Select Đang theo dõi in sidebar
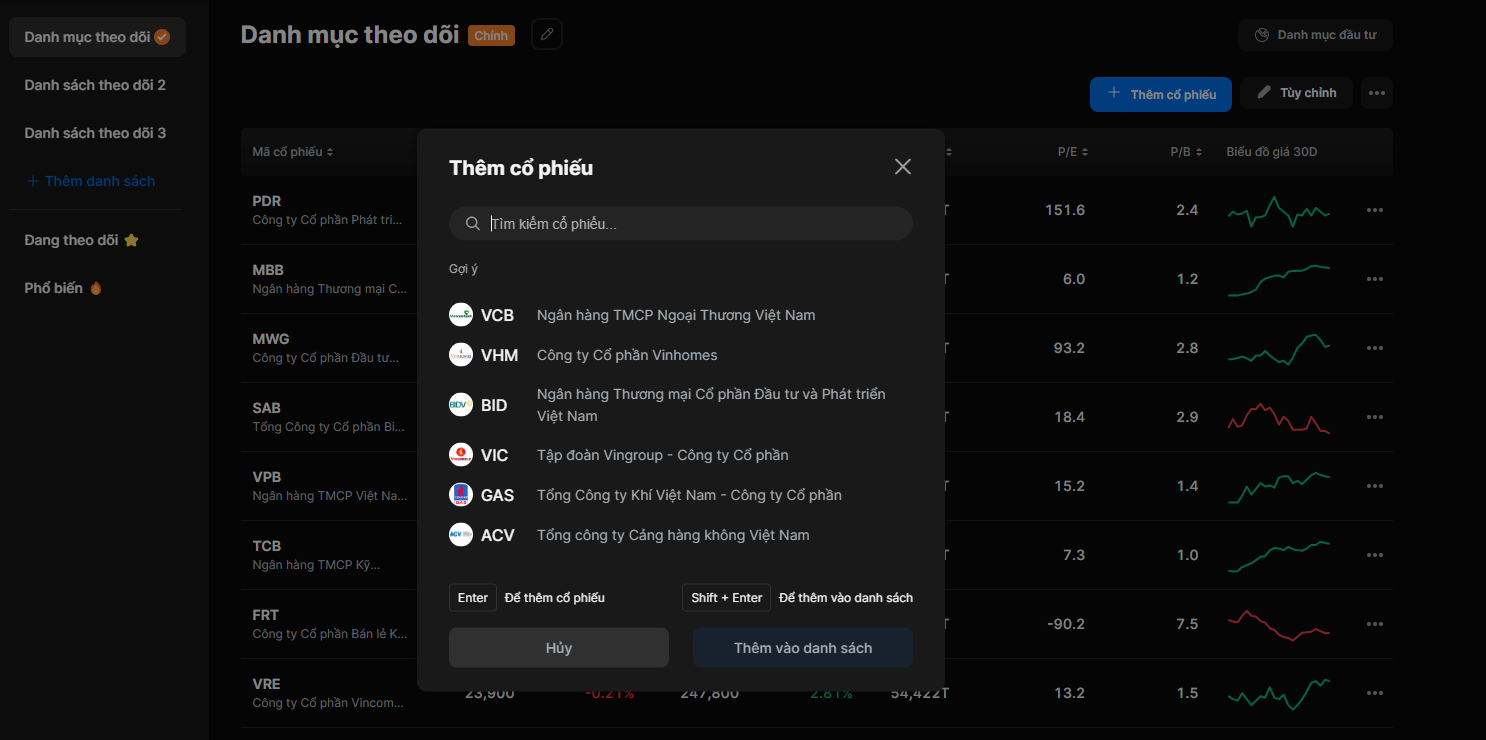 point(81,240)
